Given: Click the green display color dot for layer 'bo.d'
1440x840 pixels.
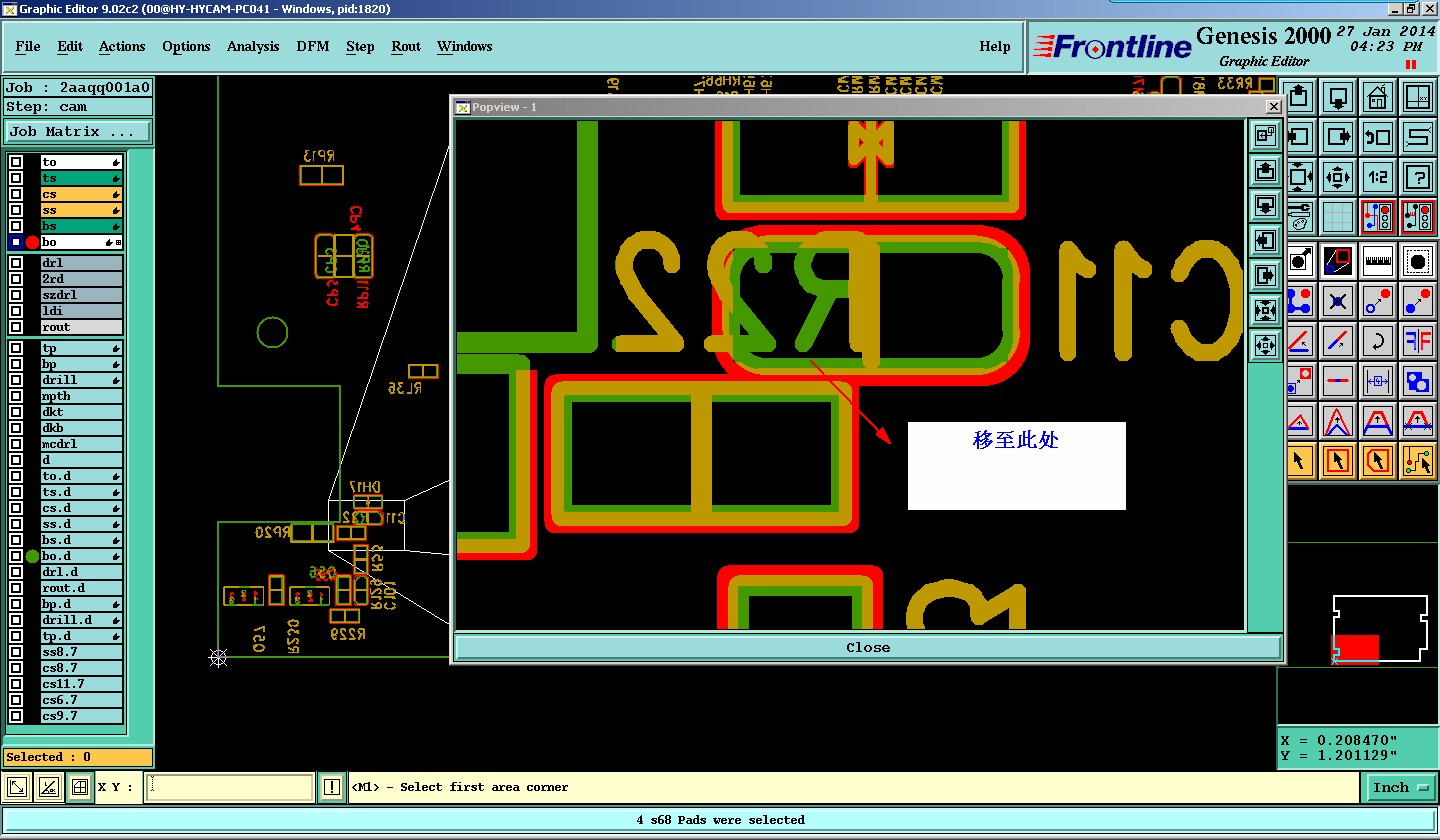Looking at the screenshot, I should 32,556.
